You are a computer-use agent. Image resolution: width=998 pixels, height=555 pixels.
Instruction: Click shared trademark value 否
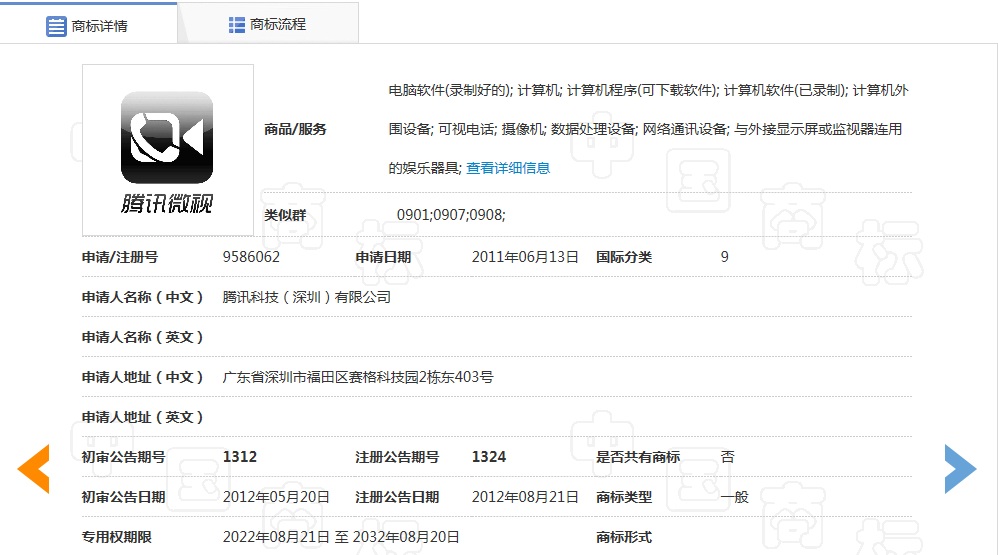(727, 457)
